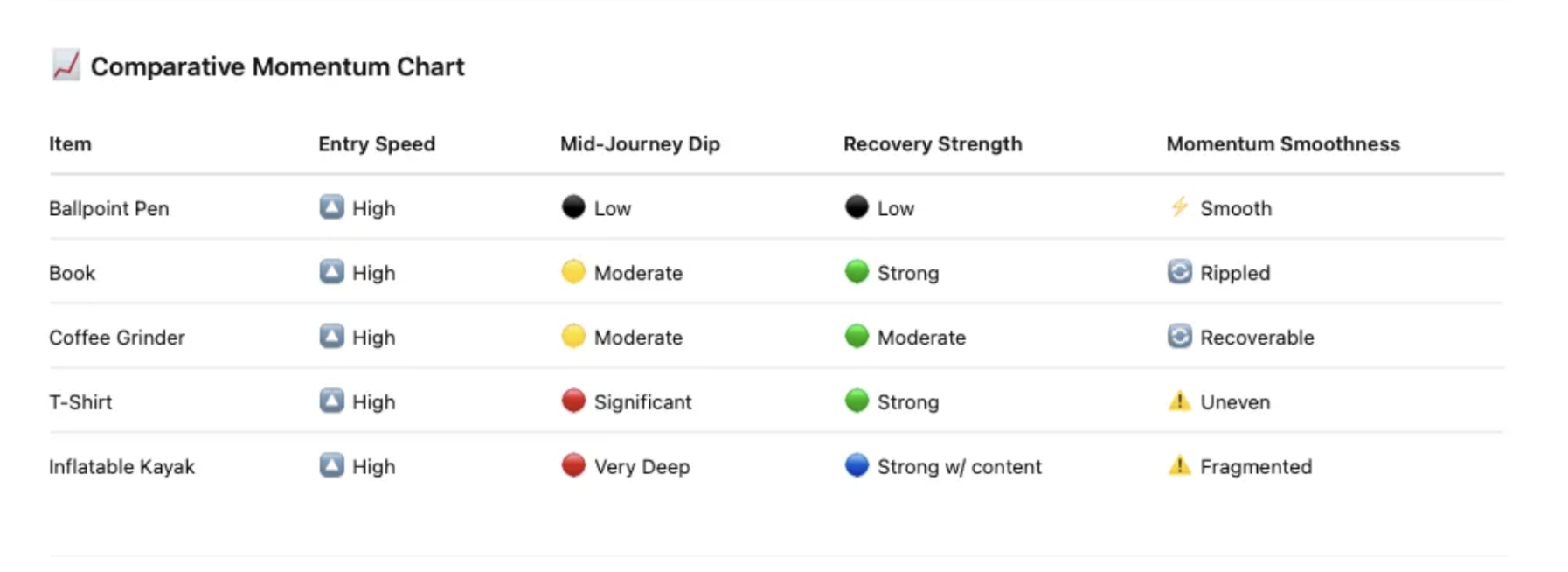This screenshot has height=572, width=1568.
Task: Select the Inflatable Kayak item cell
Action: pos(121,467)
